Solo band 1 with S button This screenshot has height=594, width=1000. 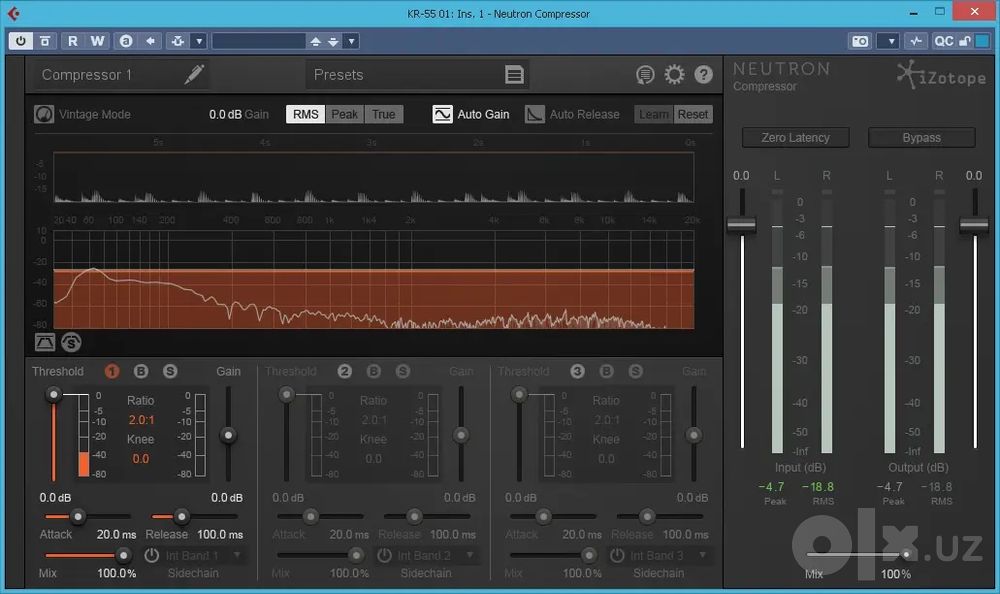click(x=170, y=371)
